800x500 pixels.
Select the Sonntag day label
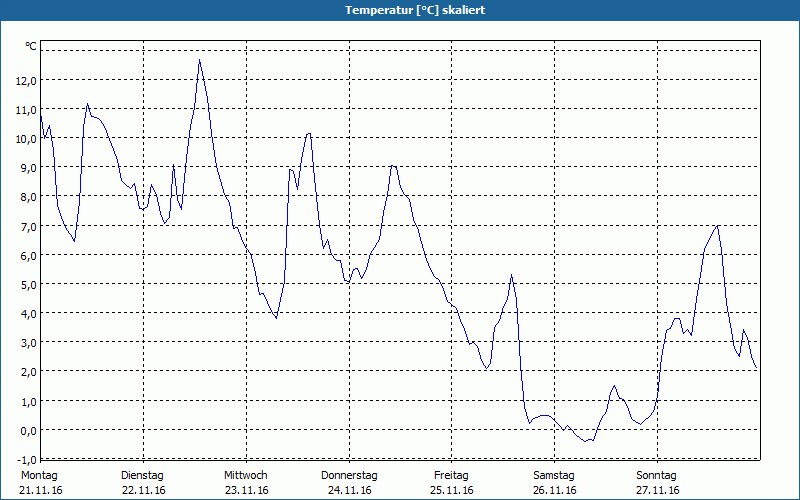click(656, 476)
